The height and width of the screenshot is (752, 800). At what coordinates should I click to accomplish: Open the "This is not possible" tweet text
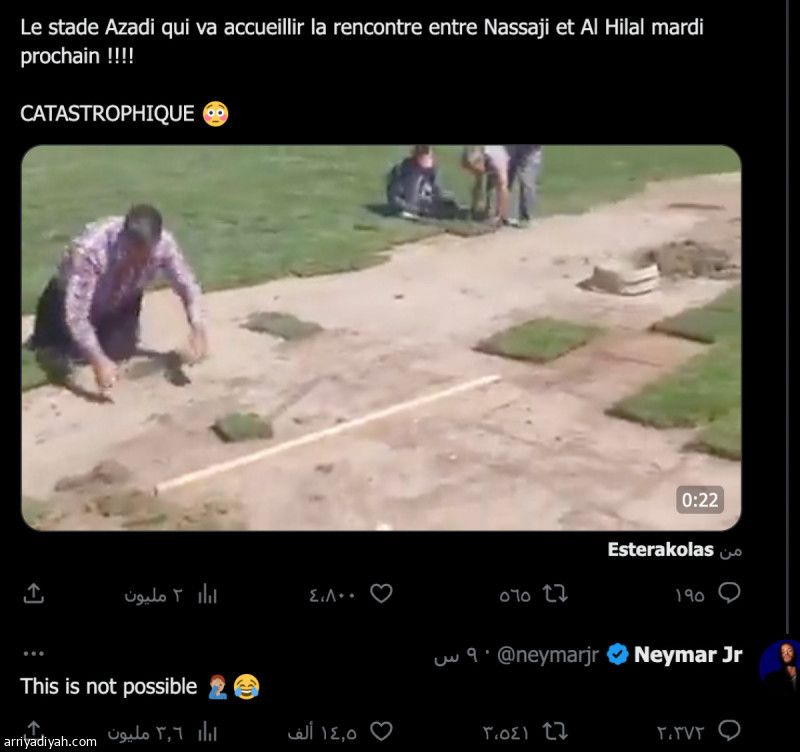coord(109,686)
